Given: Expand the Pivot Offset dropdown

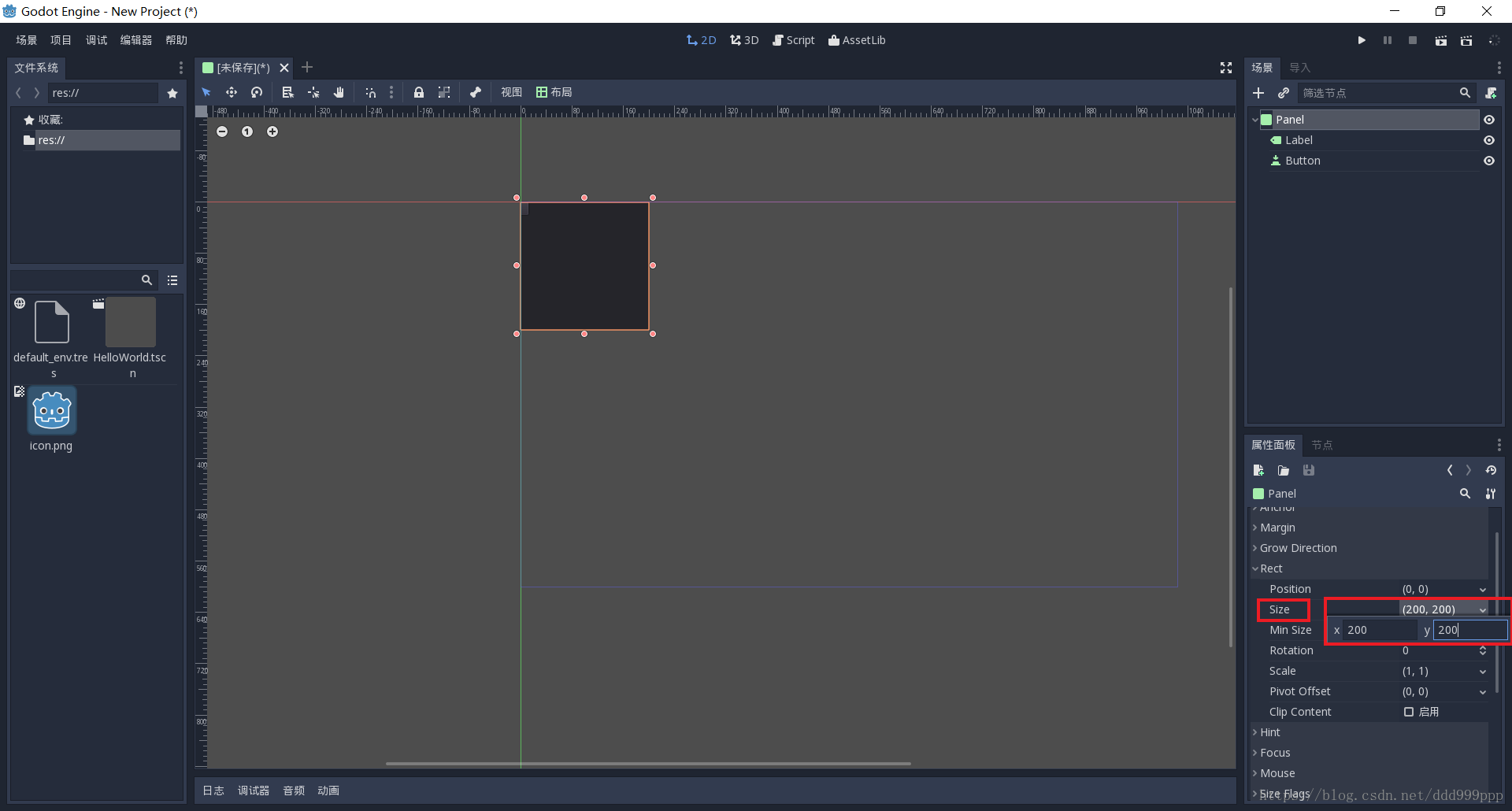Looking at the screenshot, I should [x=1483, y=692].
